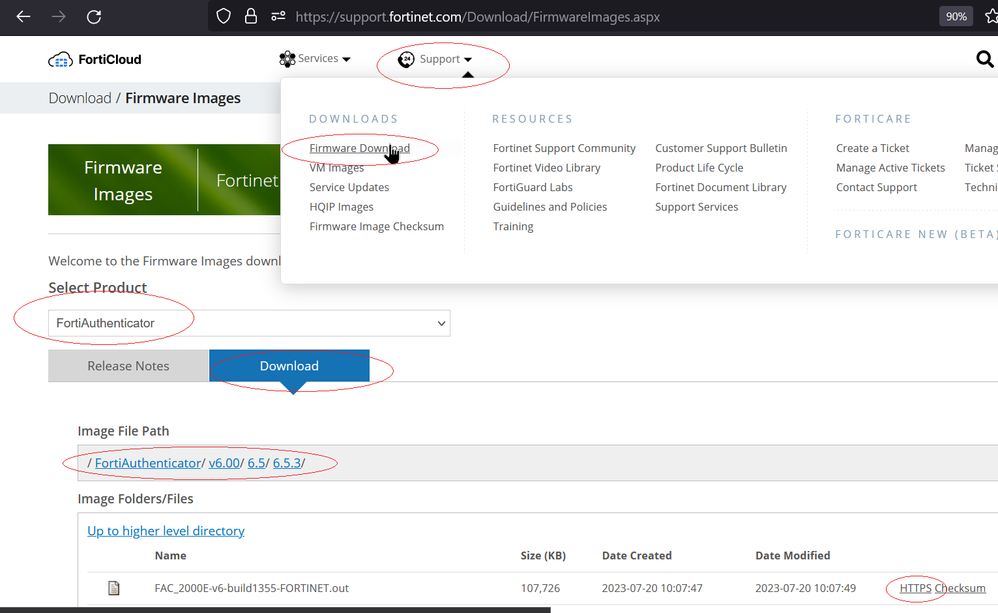This screenshot has height=613, width=998.
Task: Click the bookmark star icon
Action: [990, 17]
